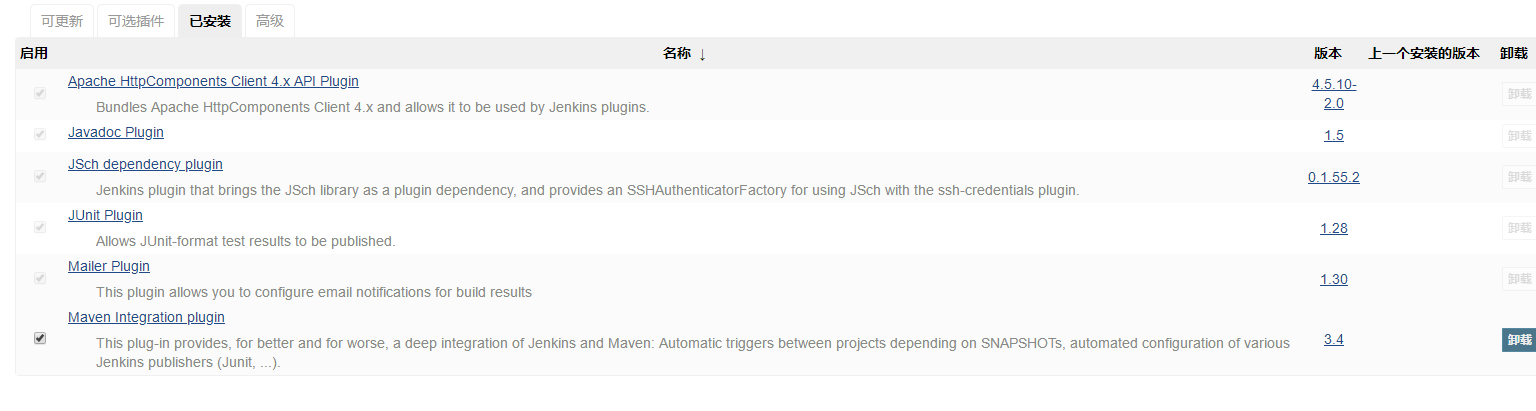This screenshot has width=1536, height=411.
Task: Open the Maven Integration plugin link
Action: 146,317
